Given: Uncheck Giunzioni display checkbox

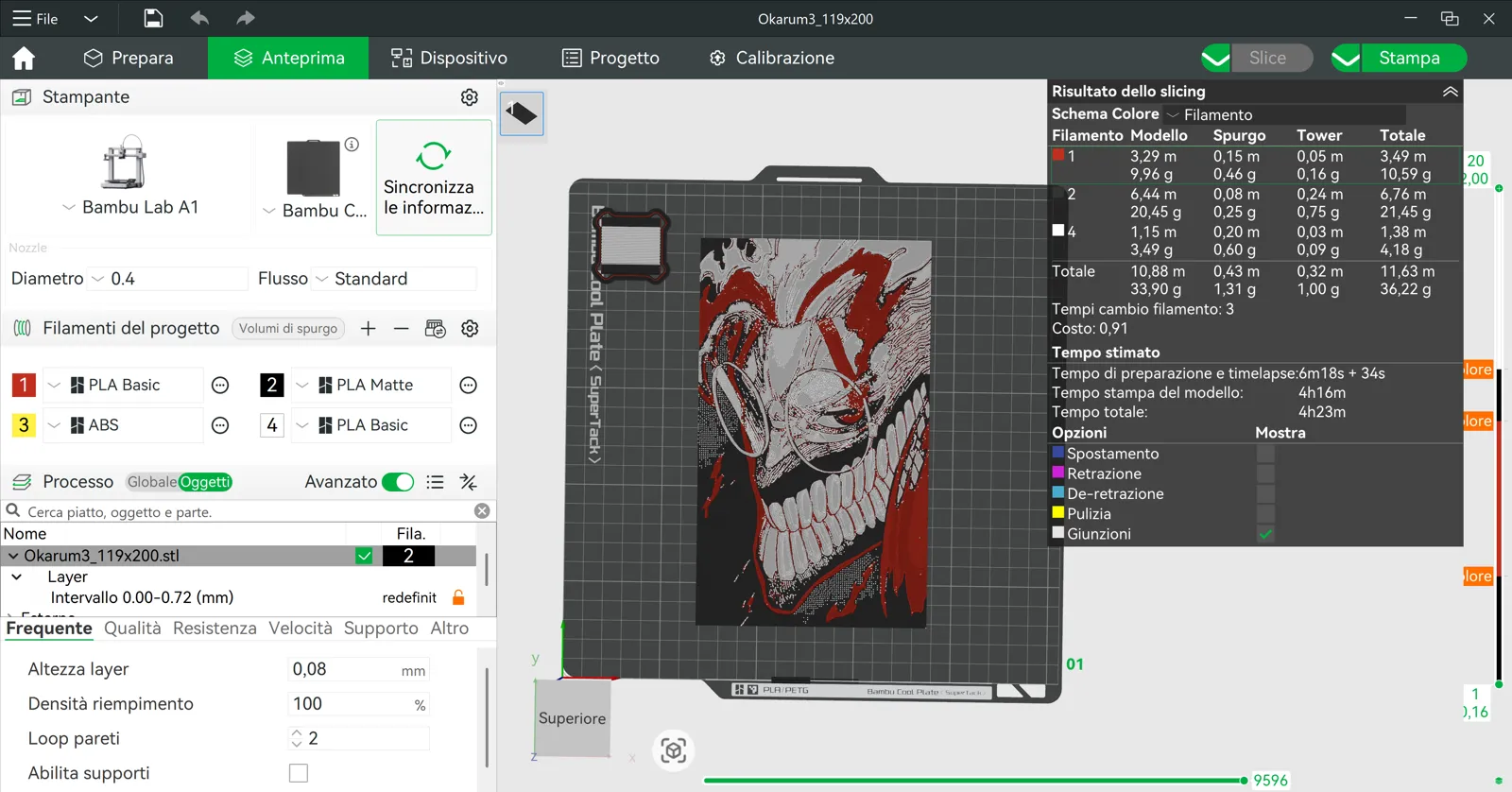Looking at the screenshot, I should [x=1265, y=534].
